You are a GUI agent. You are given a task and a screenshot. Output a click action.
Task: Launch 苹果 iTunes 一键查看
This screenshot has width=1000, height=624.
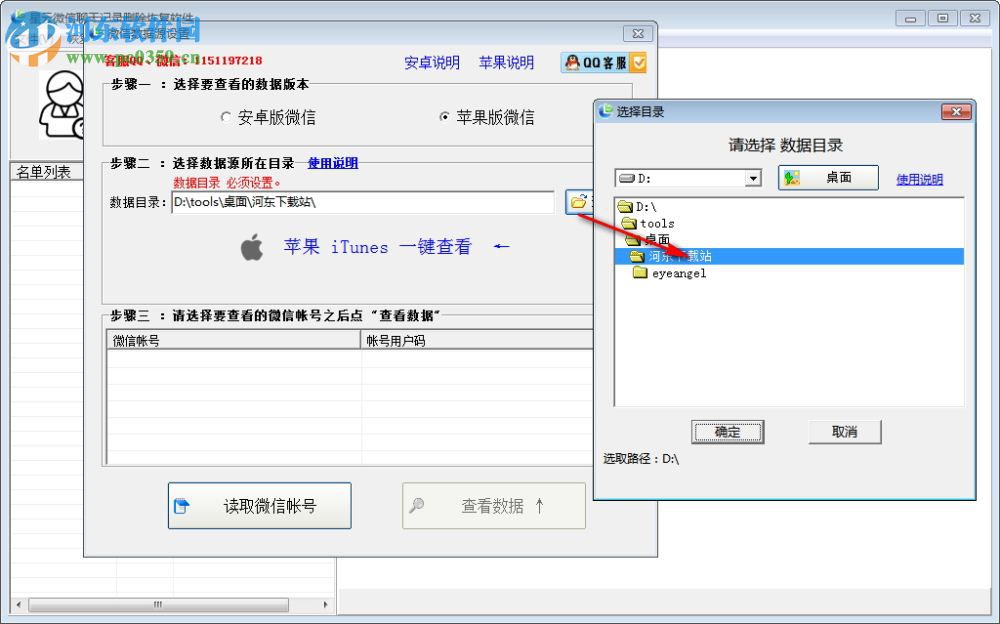[378, 246]
